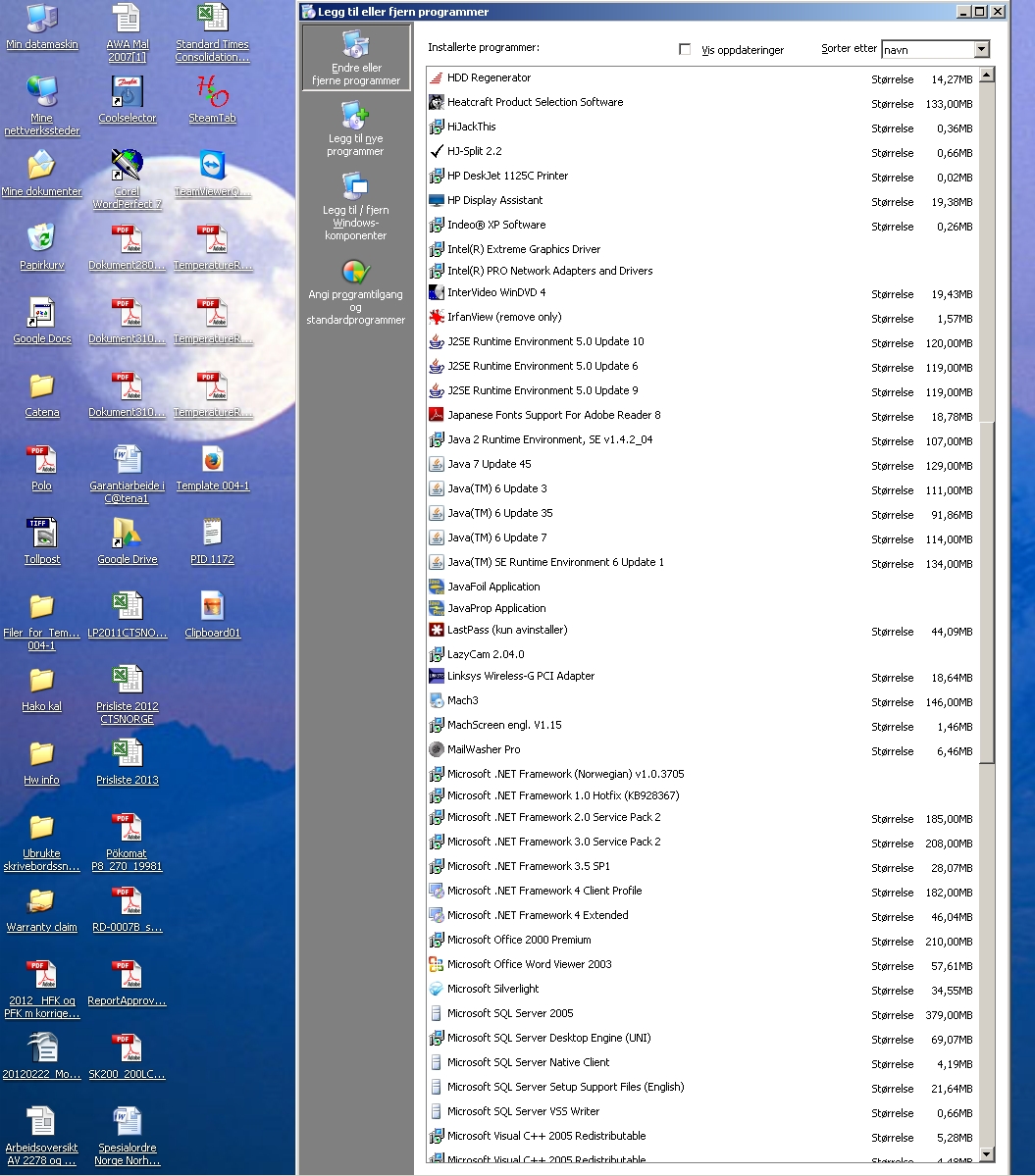Select Java 7 Update 45 entry

click(702, 465)
